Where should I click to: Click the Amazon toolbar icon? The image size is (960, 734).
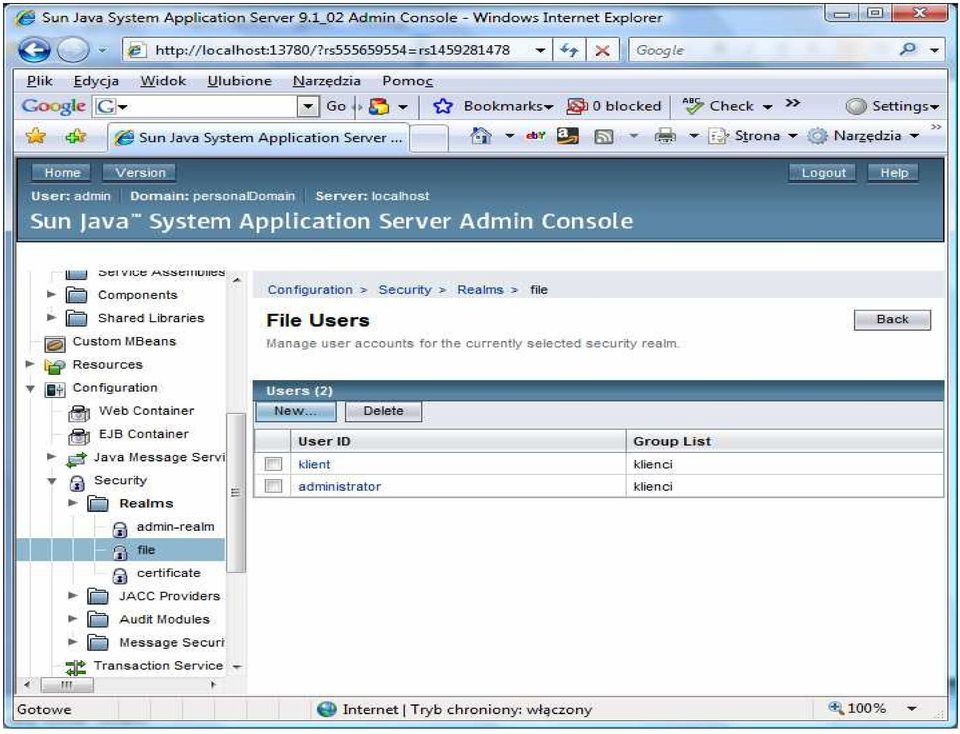(x=568, y=135)
